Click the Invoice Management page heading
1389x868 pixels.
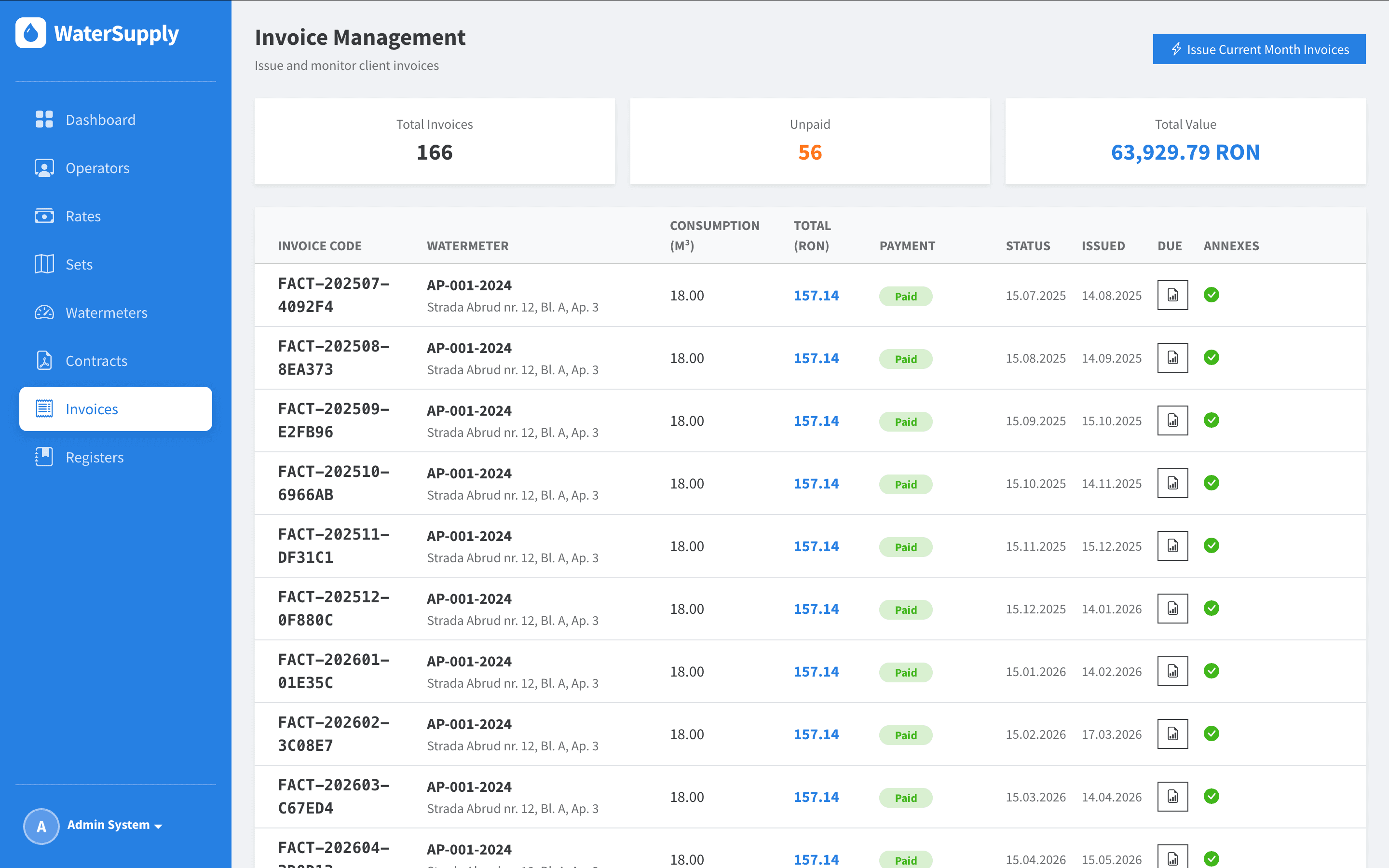[x=360, y=37]
